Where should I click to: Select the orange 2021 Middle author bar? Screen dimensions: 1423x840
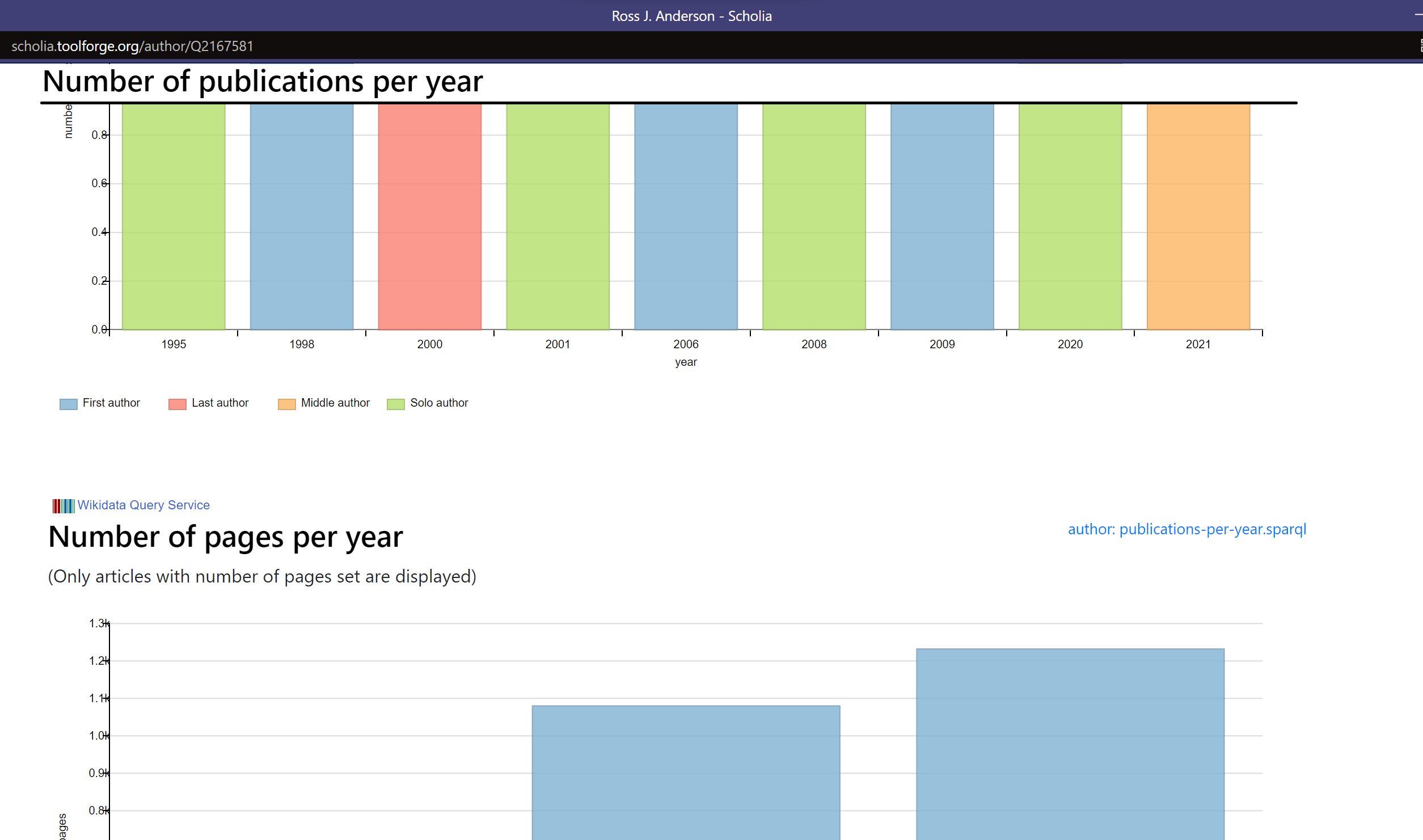1198,216
